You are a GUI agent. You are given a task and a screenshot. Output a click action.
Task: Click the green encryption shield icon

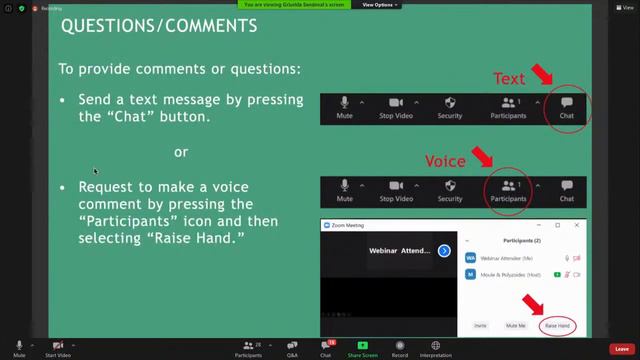pyautogui.click(x=22, y=8)
